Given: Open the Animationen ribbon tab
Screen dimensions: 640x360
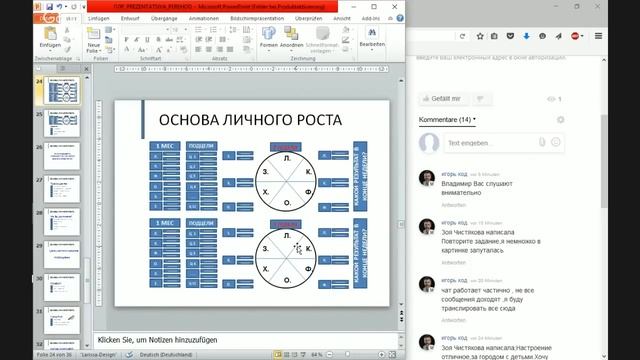Looking at the screenshot, I should coord(204,18).
